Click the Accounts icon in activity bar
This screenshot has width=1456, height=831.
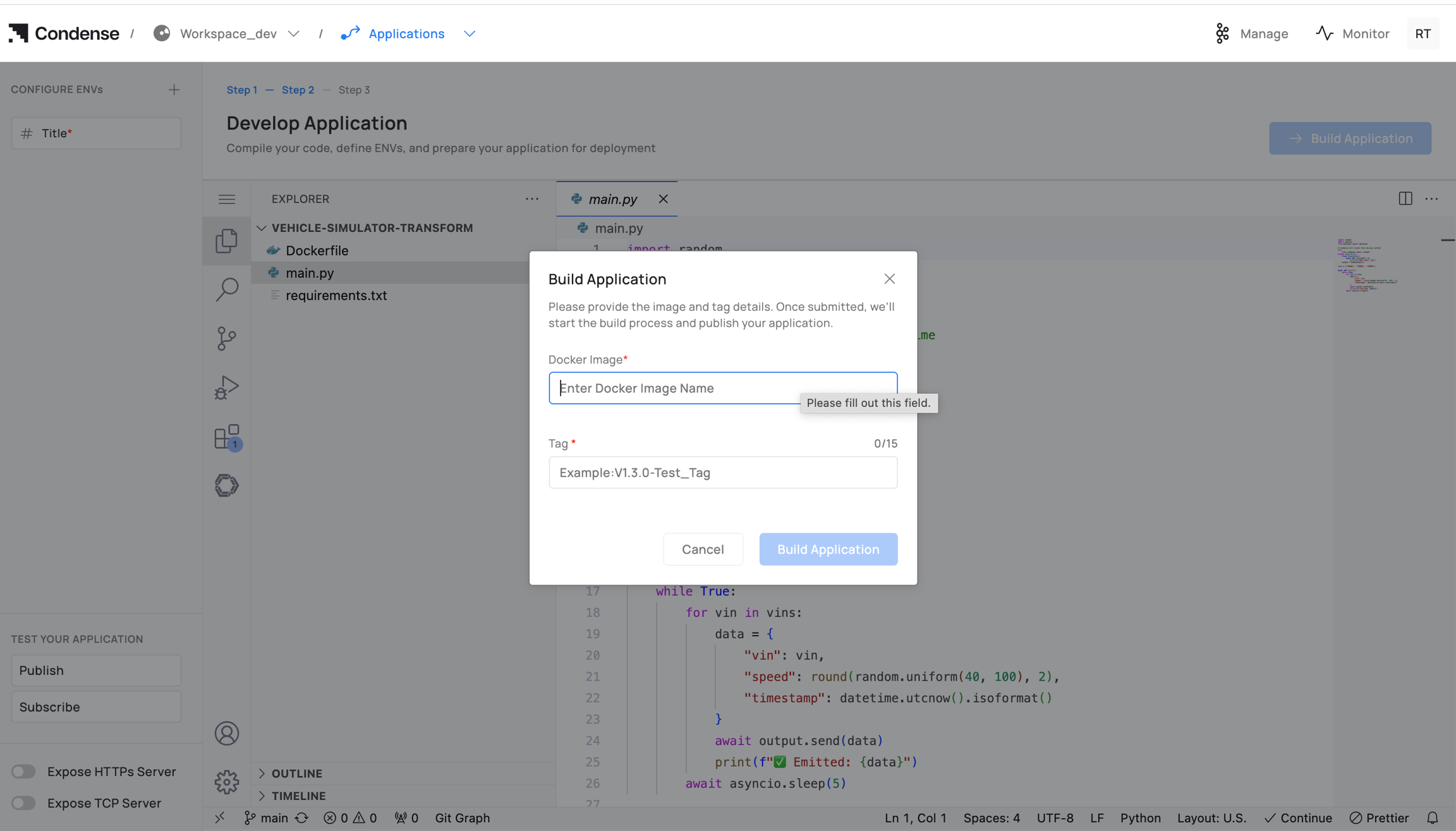click(226, 733)
